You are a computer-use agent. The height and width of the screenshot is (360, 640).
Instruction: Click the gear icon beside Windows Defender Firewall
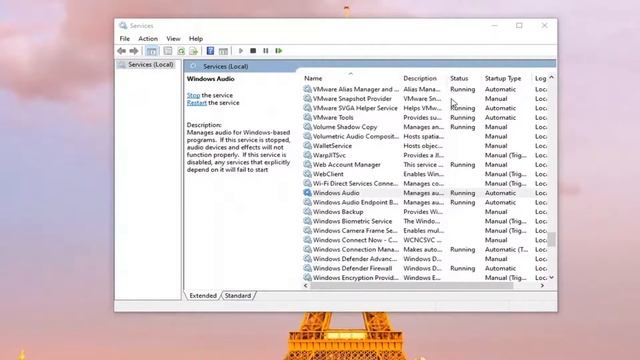pyautogui.click(x=307, y=268)
